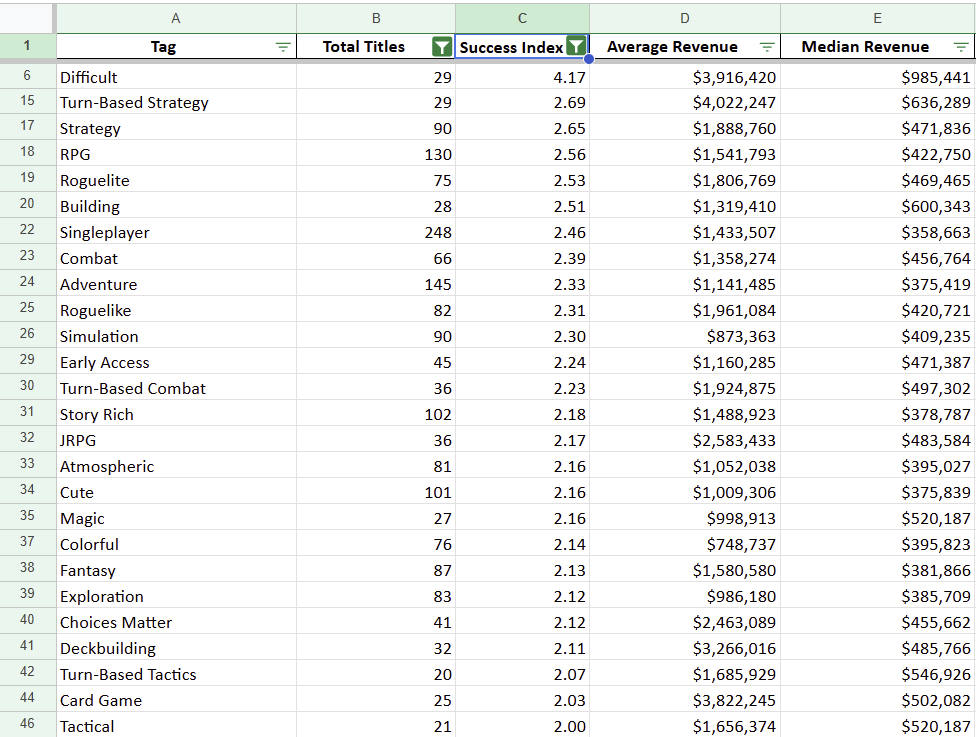Click the Turn-Based Strategy cell
This screenshot has width=976, height=737.
coord(176,102)
